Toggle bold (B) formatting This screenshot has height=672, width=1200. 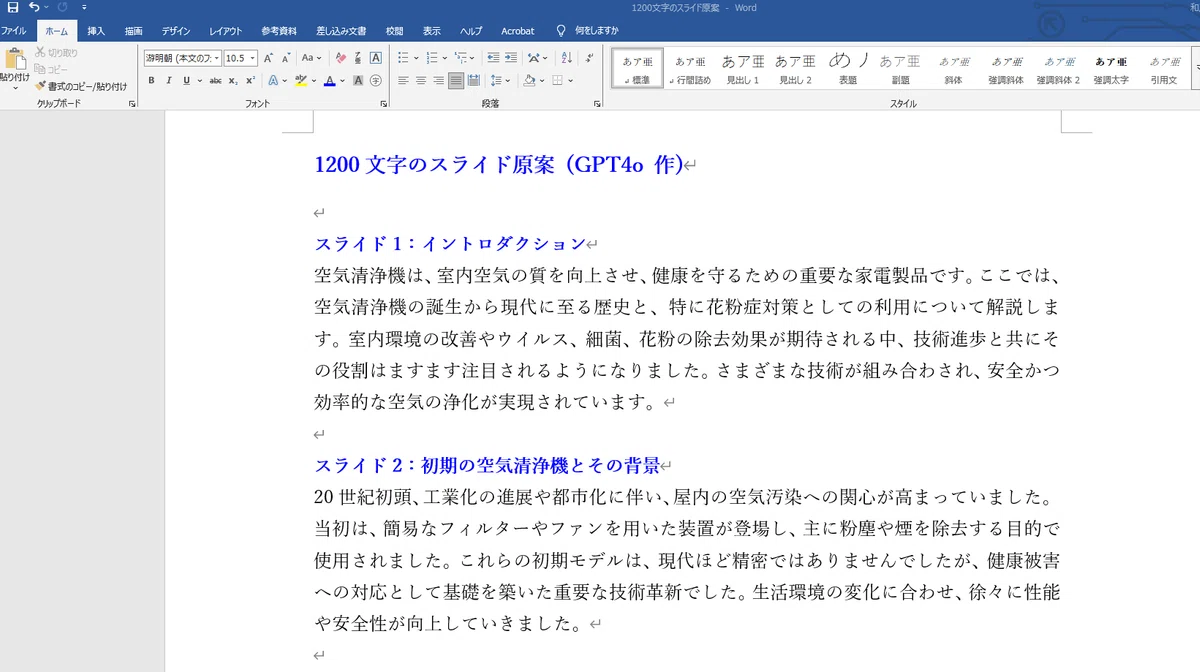[x=152, y=80]
